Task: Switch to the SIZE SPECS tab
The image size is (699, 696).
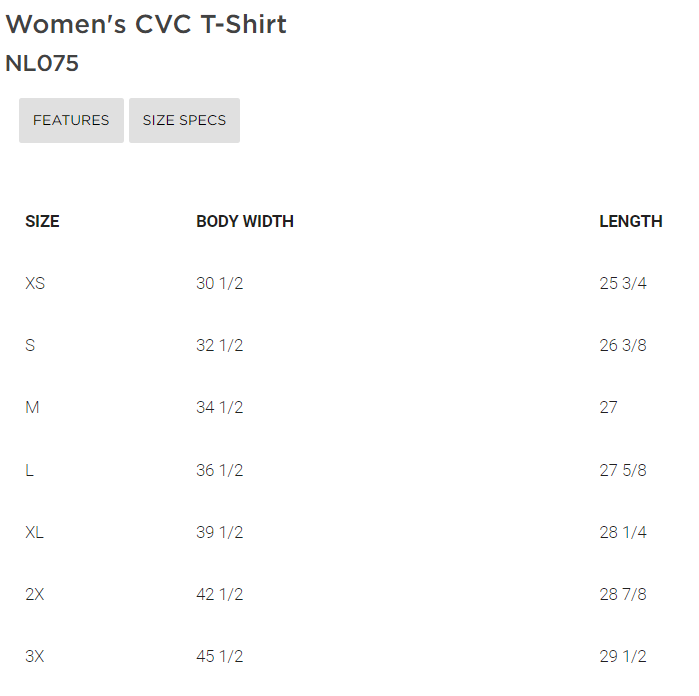Action: tap(184, 120)
